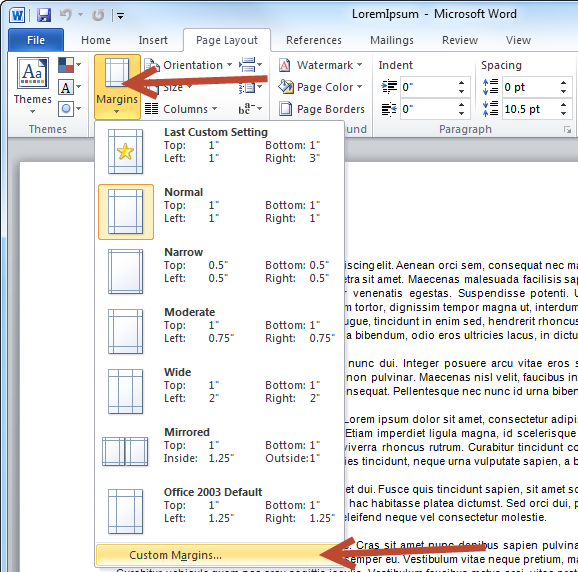Increase Spacing Before with up arrow
The image size is (578, 572).
coord(563,83)
